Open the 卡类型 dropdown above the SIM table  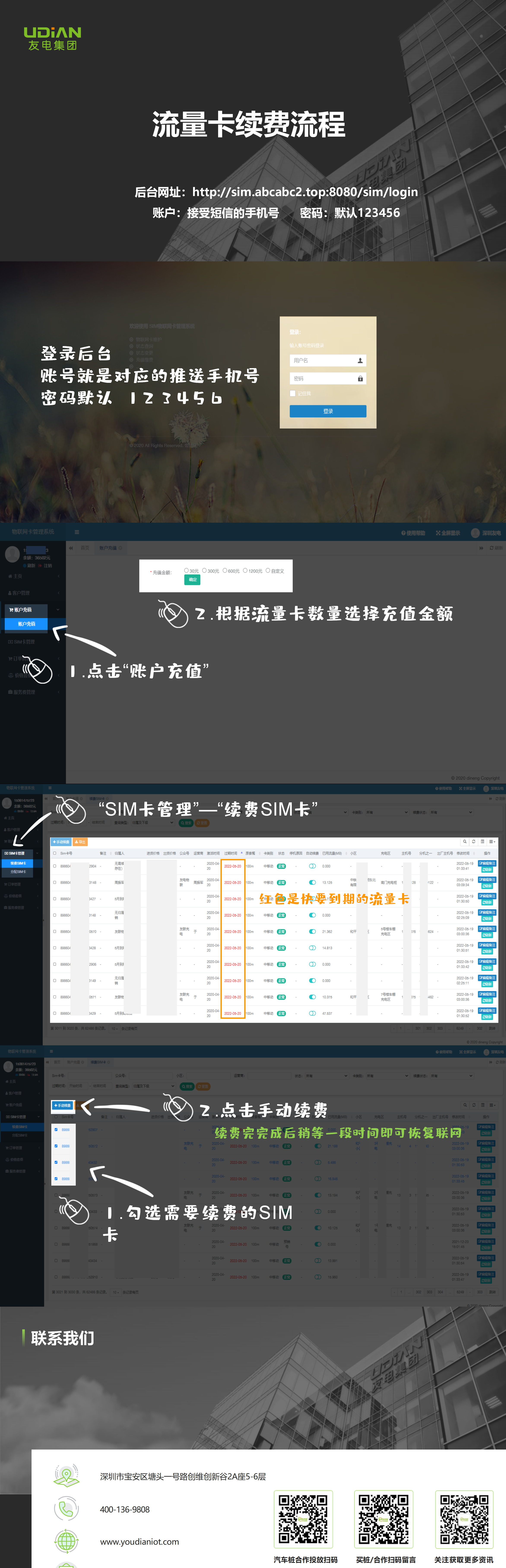(x=387, y=812)
